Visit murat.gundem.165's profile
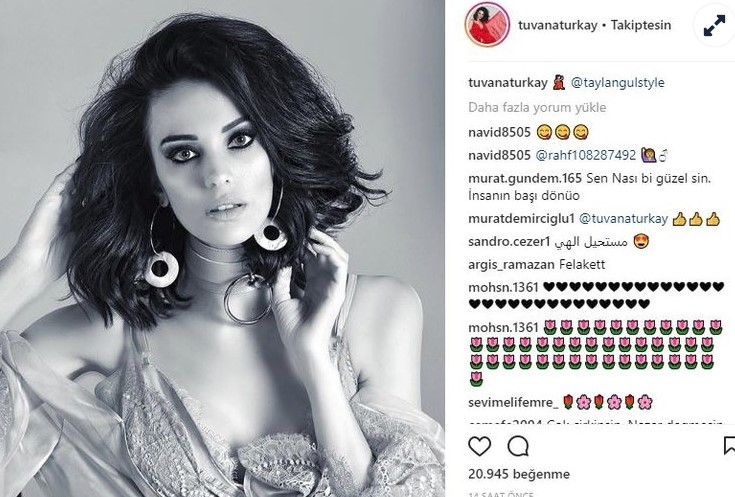The width and height of the screenshot is (735, 497). tap(525, 178)
